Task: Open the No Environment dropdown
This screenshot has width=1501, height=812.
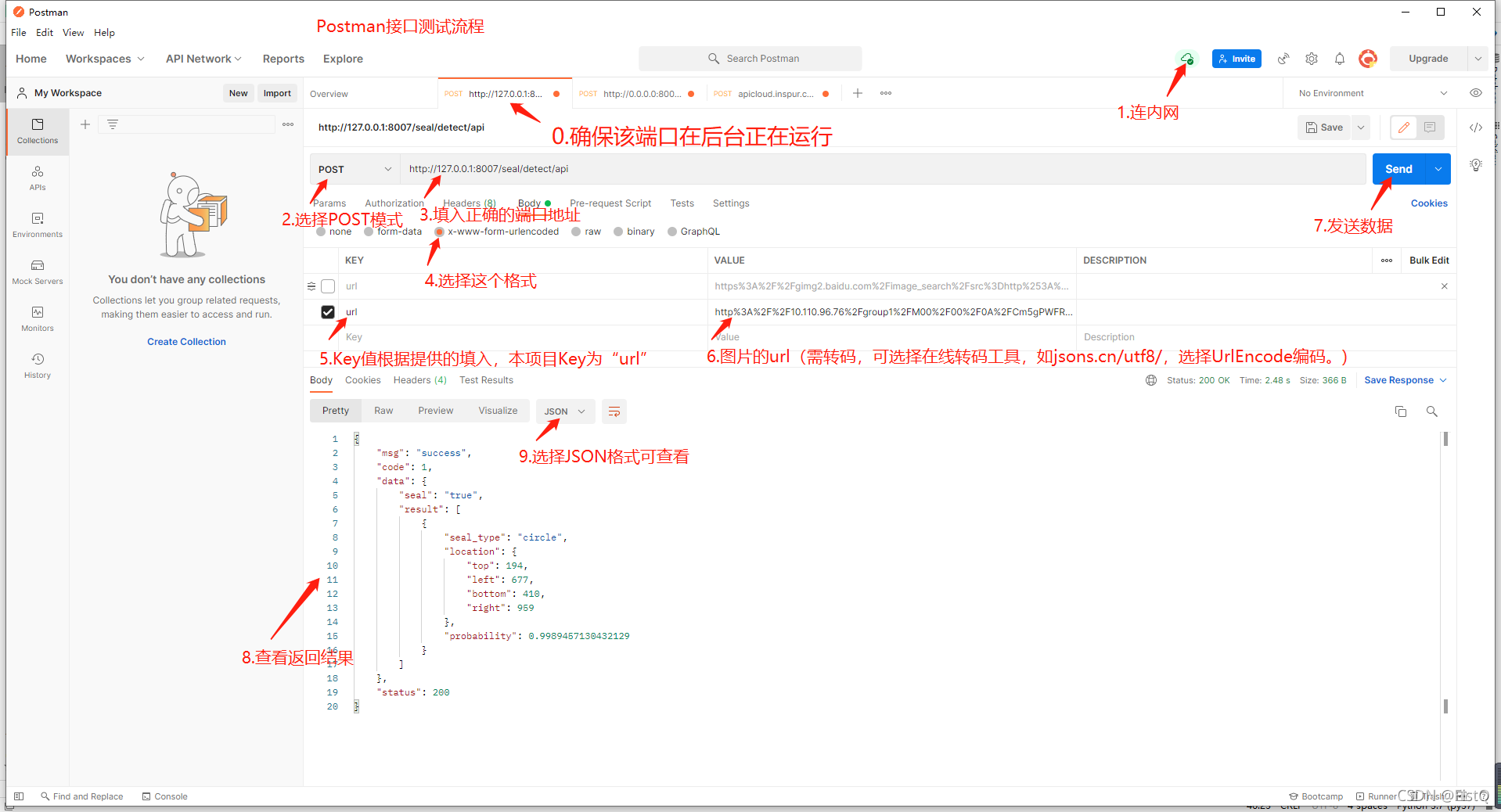Action: click(x=1373, y=93)
